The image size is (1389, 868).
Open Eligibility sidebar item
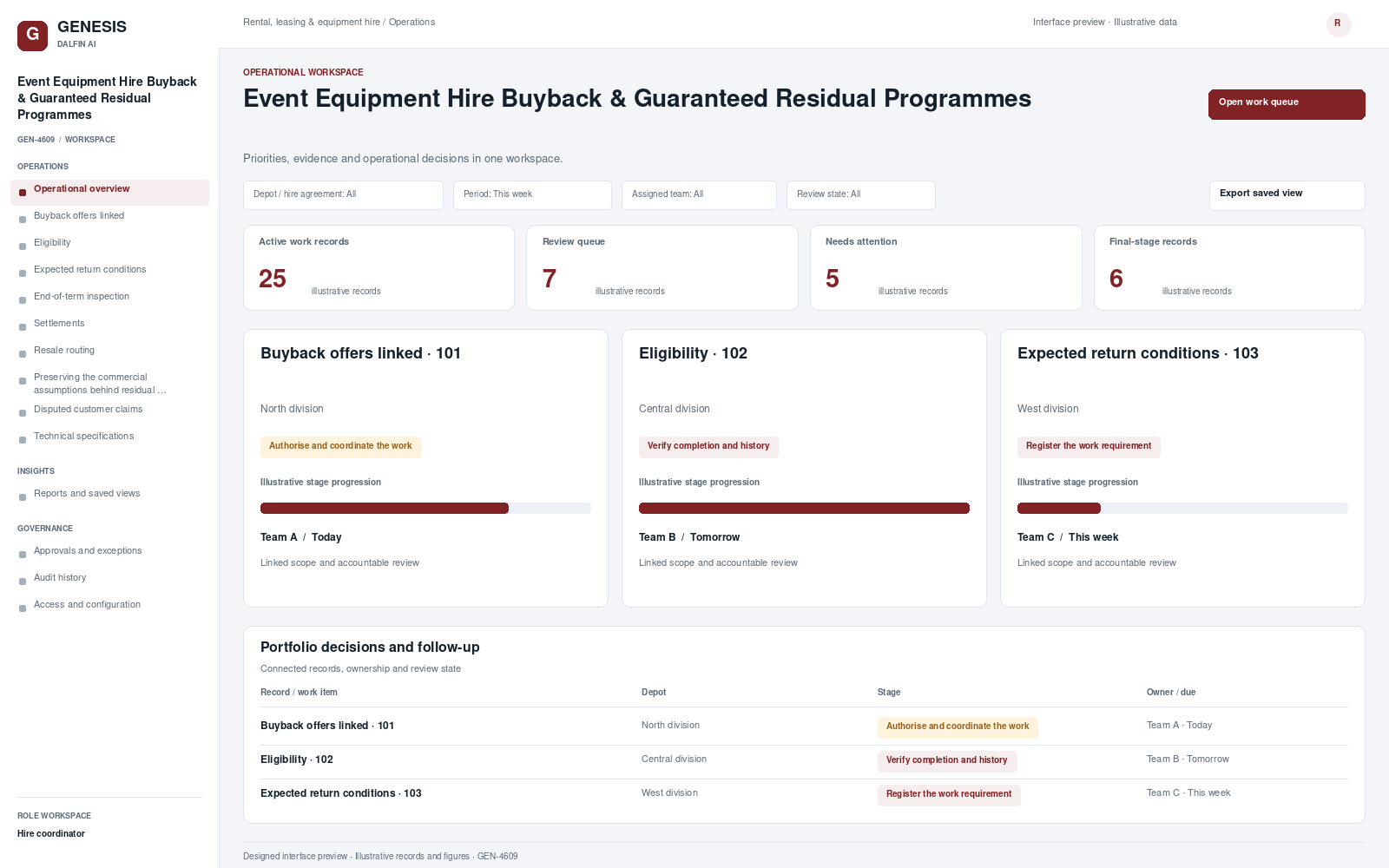109,243
